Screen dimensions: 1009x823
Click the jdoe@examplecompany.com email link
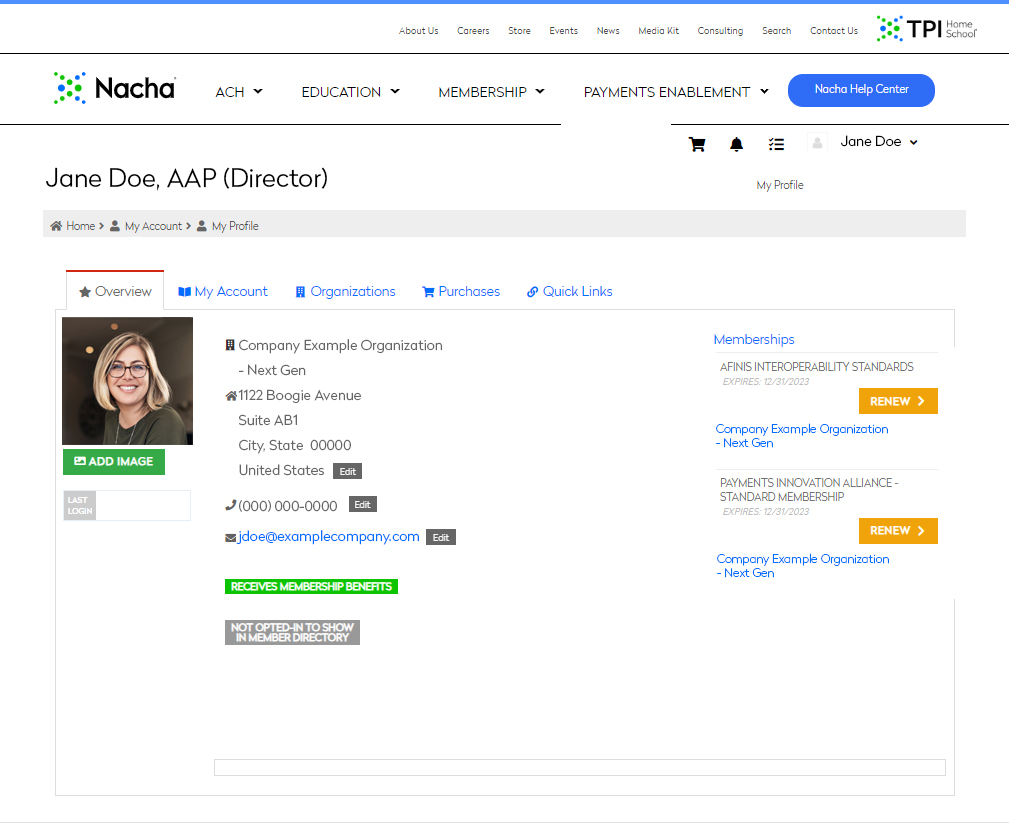coord(328,537)
